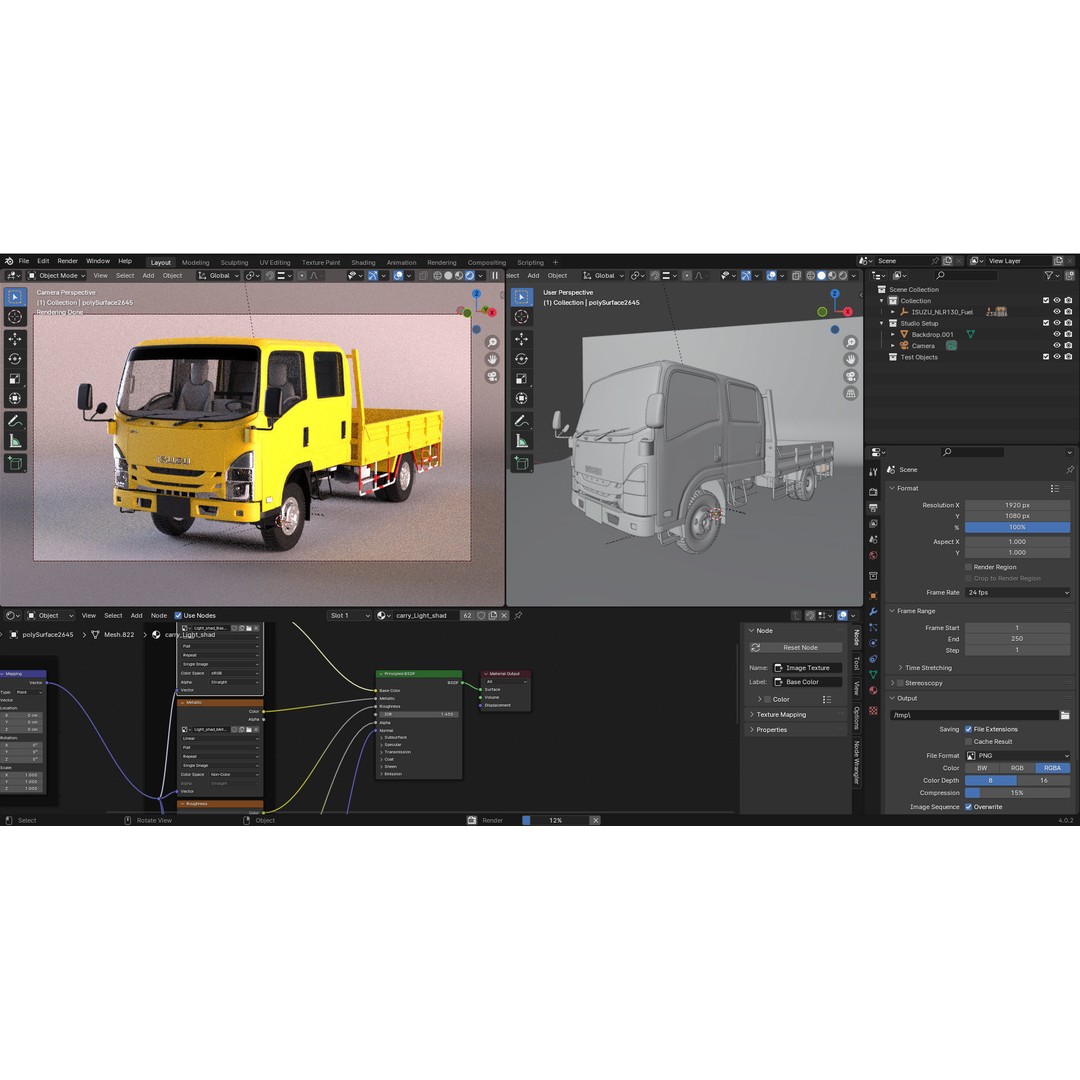Open the Render properties tab

pos(873,492)
